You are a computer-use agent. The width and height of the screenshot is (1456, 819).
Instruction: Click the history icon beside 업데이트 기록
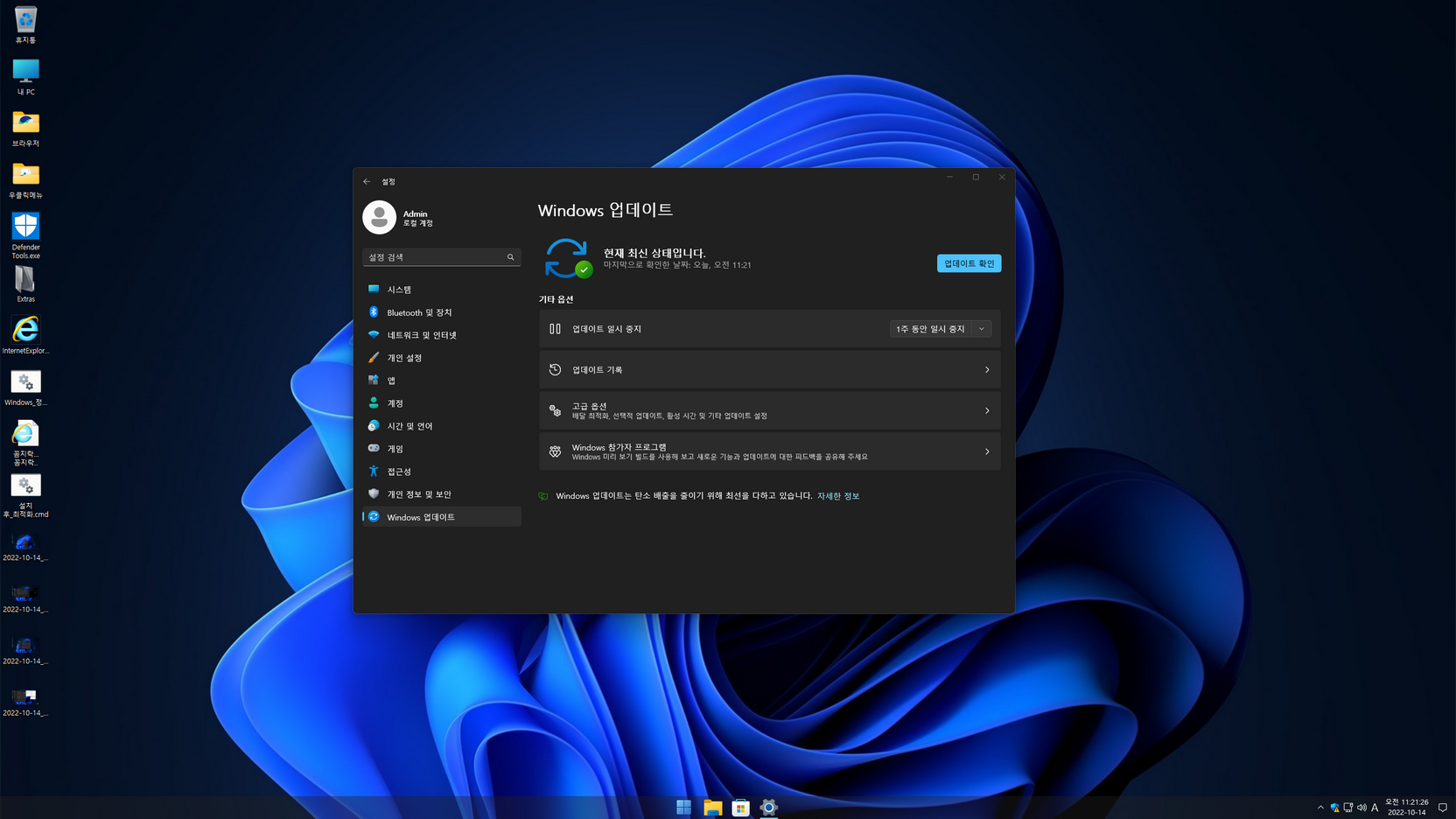pos(555,370)
